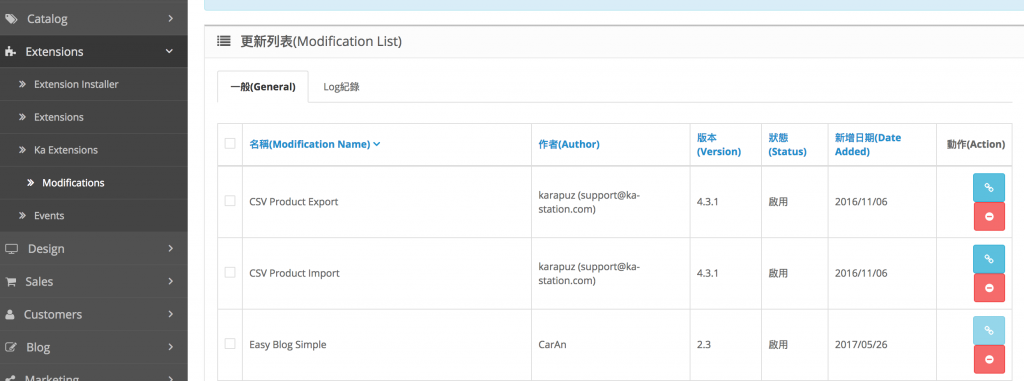Click red disable button for Easy Blog Simple
Screen dimensions: 1024x381
click(989, 359)
